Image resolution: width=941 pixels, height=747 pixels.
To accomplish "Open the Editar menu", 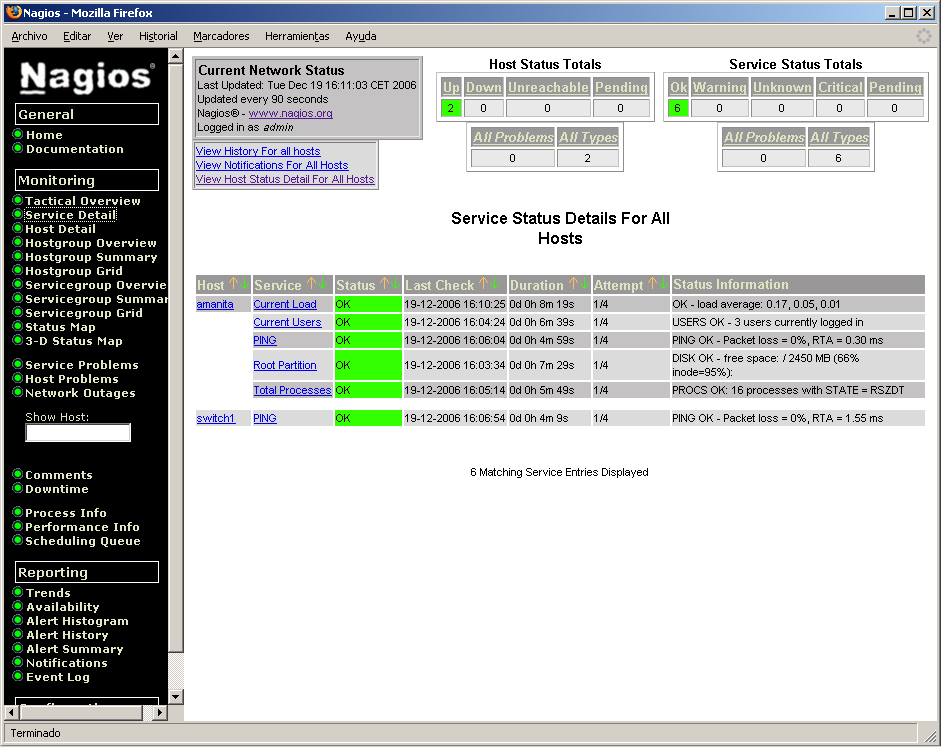I will (77, 37).
